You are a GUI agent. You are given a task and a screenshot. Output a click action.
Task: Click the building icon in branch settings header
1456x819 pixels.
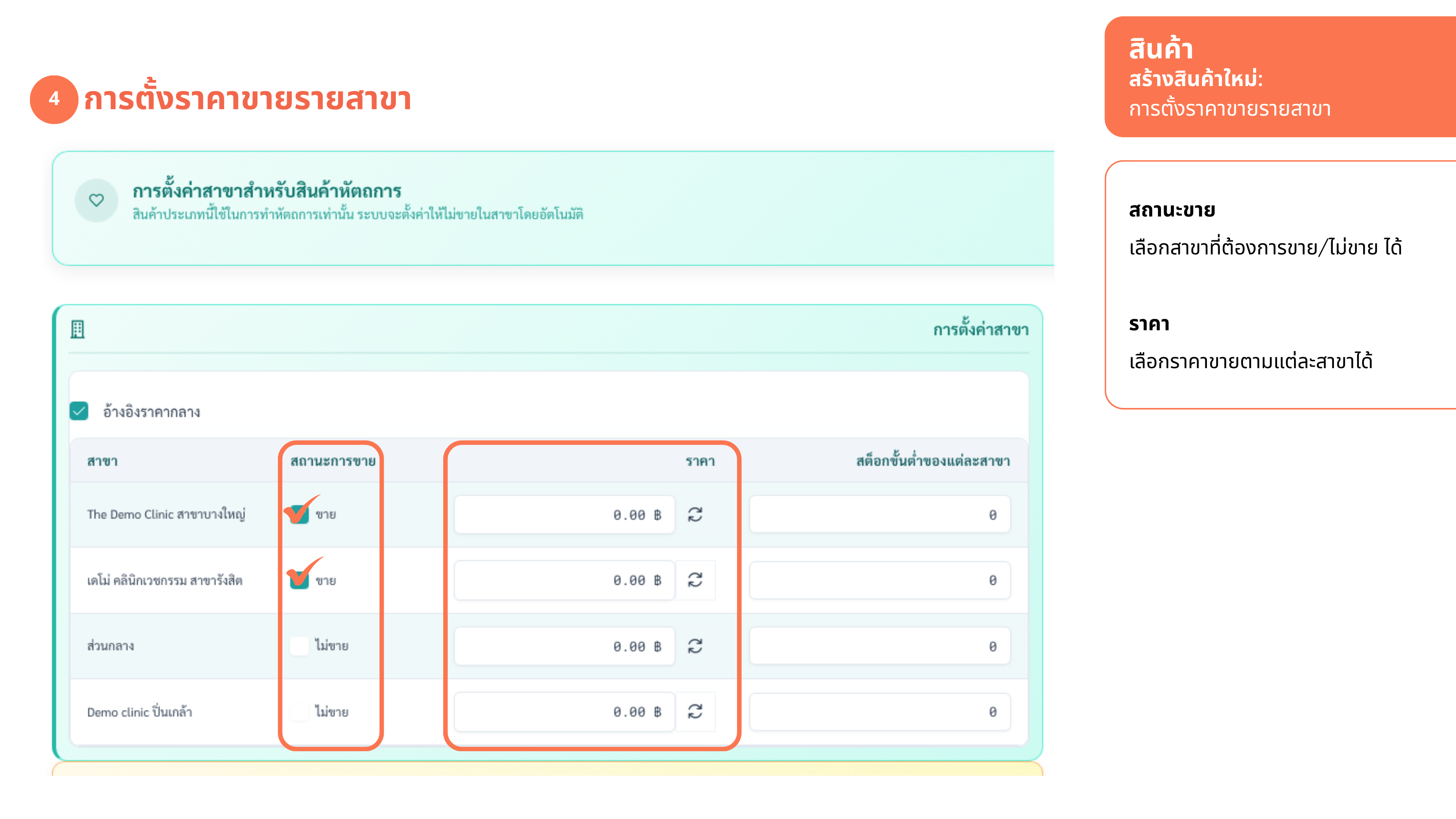point(77,329)
